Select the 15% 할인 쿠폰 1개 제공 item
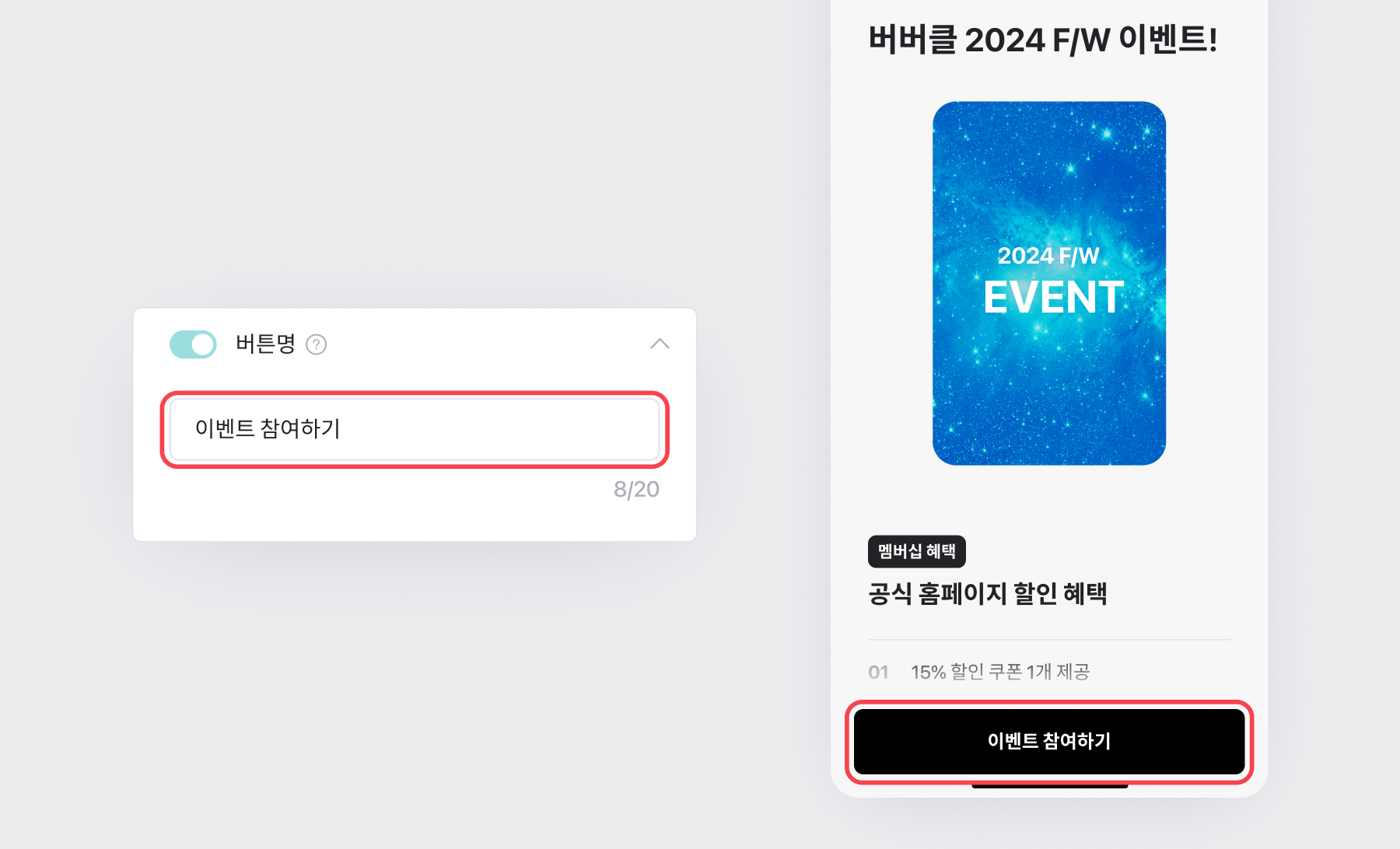Screen dimensions: 1400x849 point(999,672)
